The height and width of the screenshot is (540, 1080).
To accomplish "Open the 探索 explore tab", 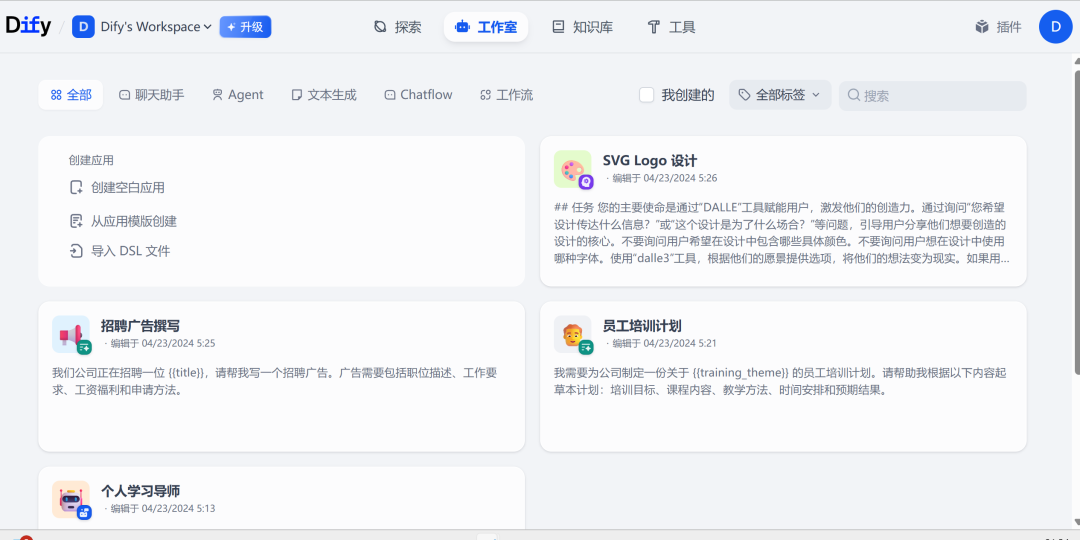I will [x=397, y=27].
